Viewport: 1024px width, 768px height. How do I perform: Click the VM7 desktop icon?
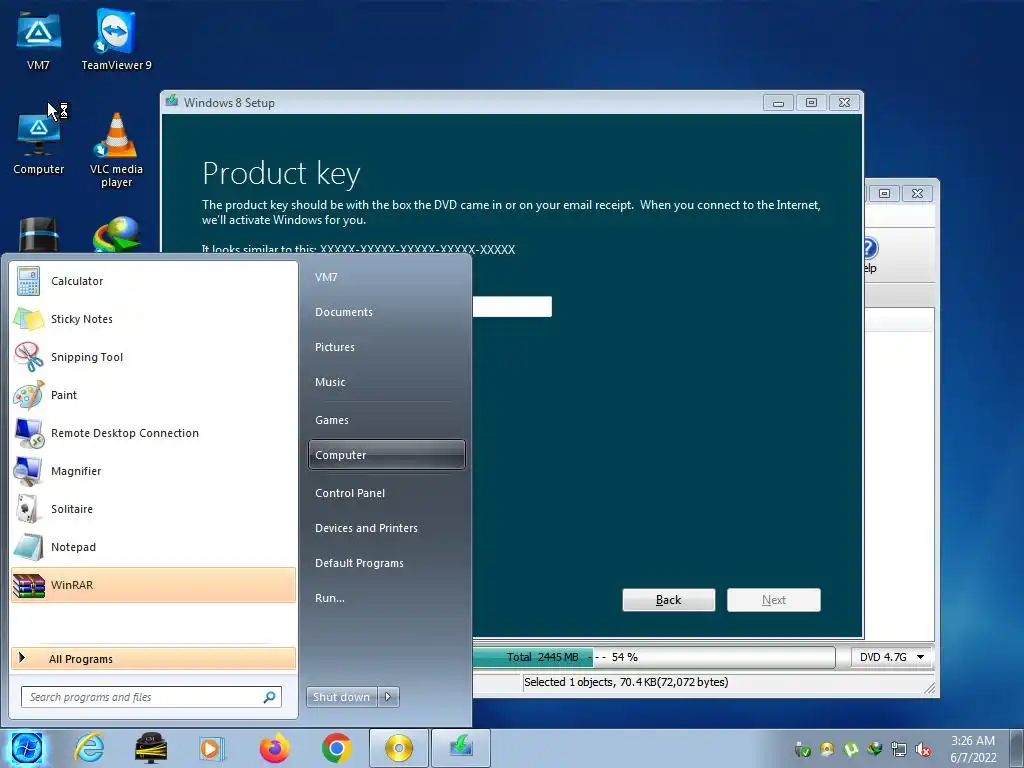[39, 40]
